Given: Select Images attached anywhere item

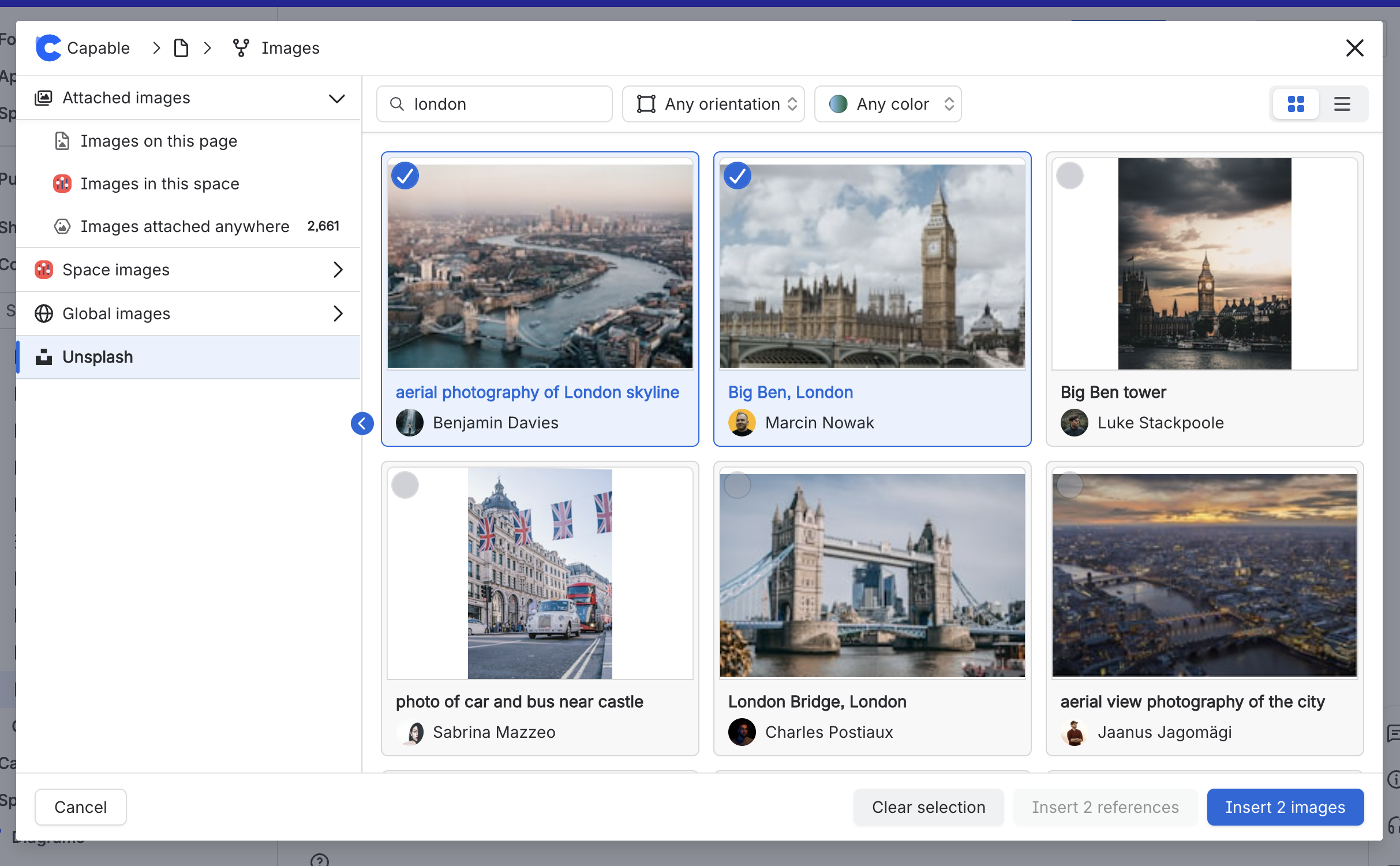Looking at the screenshot, I should [x=185, y=226].
